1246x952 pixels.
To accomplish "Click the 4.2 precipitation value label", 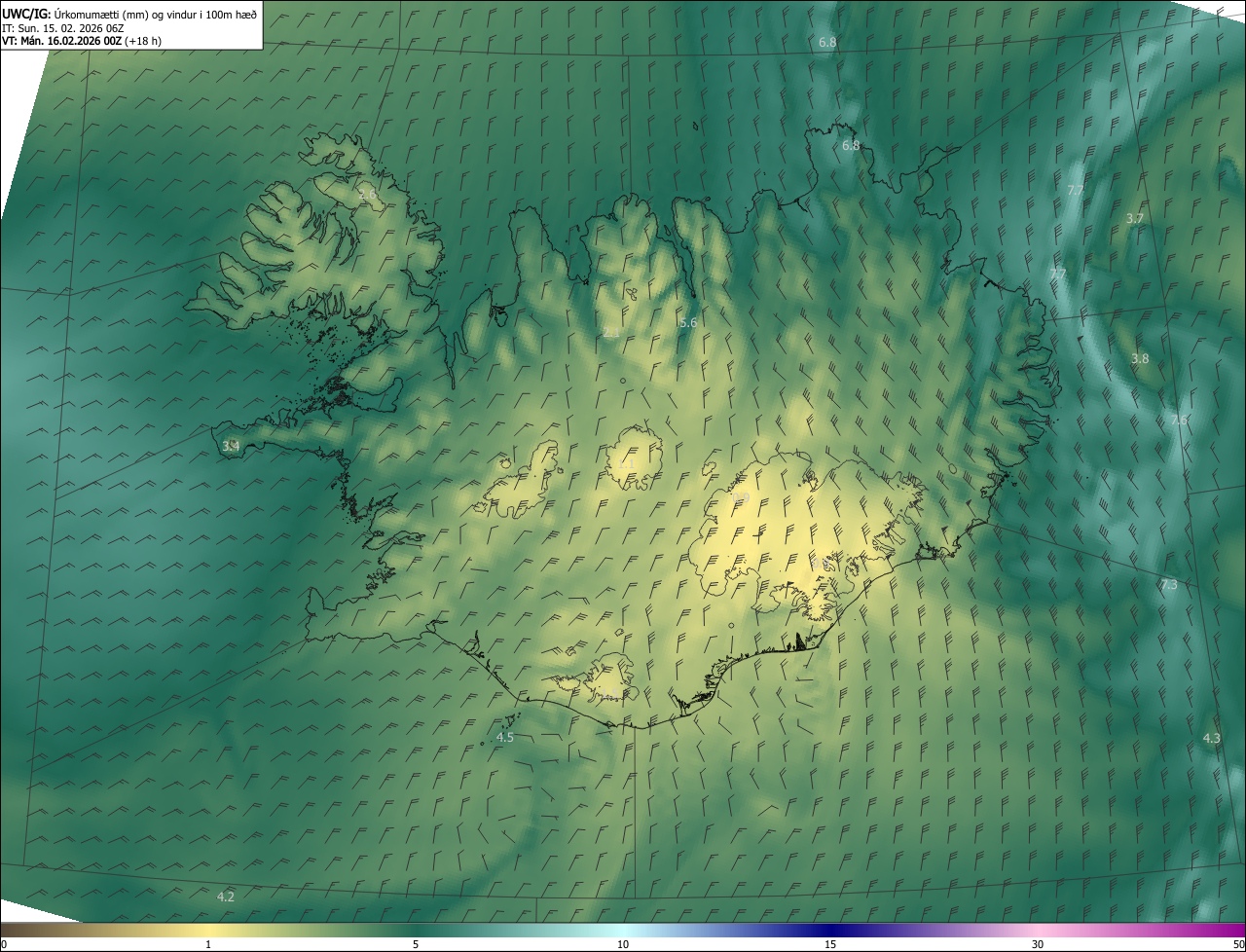I will pos(226,897).
